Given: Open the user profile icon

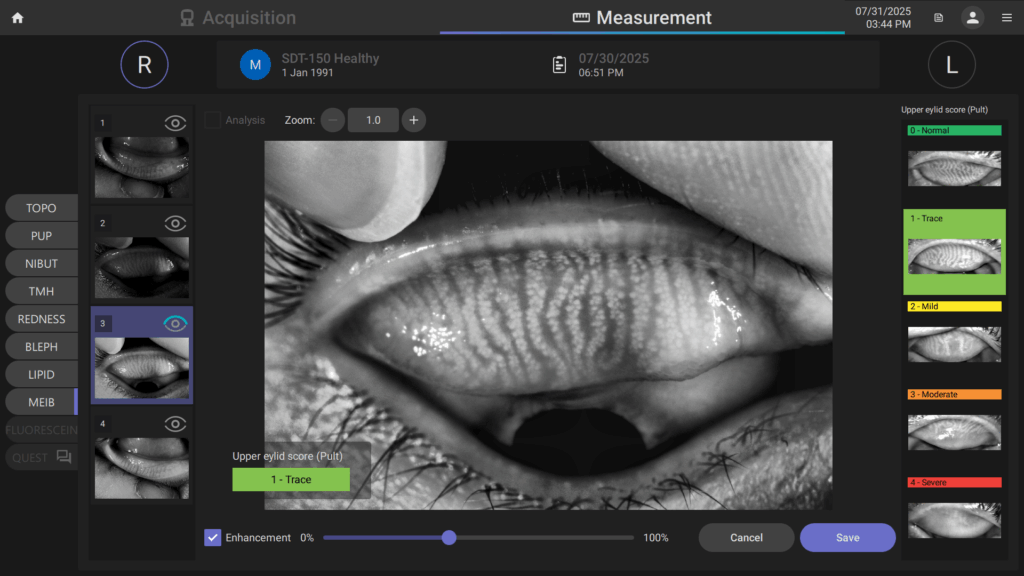Looking at the screenshot, I should (972, 18).
